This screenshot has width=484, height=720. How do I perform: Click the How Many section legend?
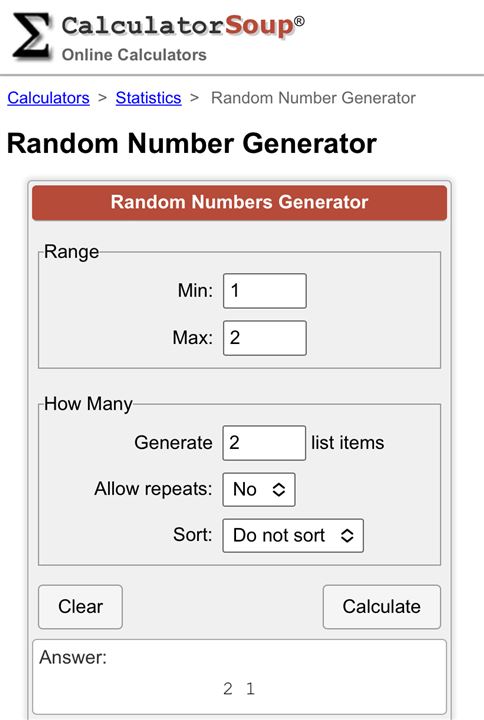(x=88, y=404)
